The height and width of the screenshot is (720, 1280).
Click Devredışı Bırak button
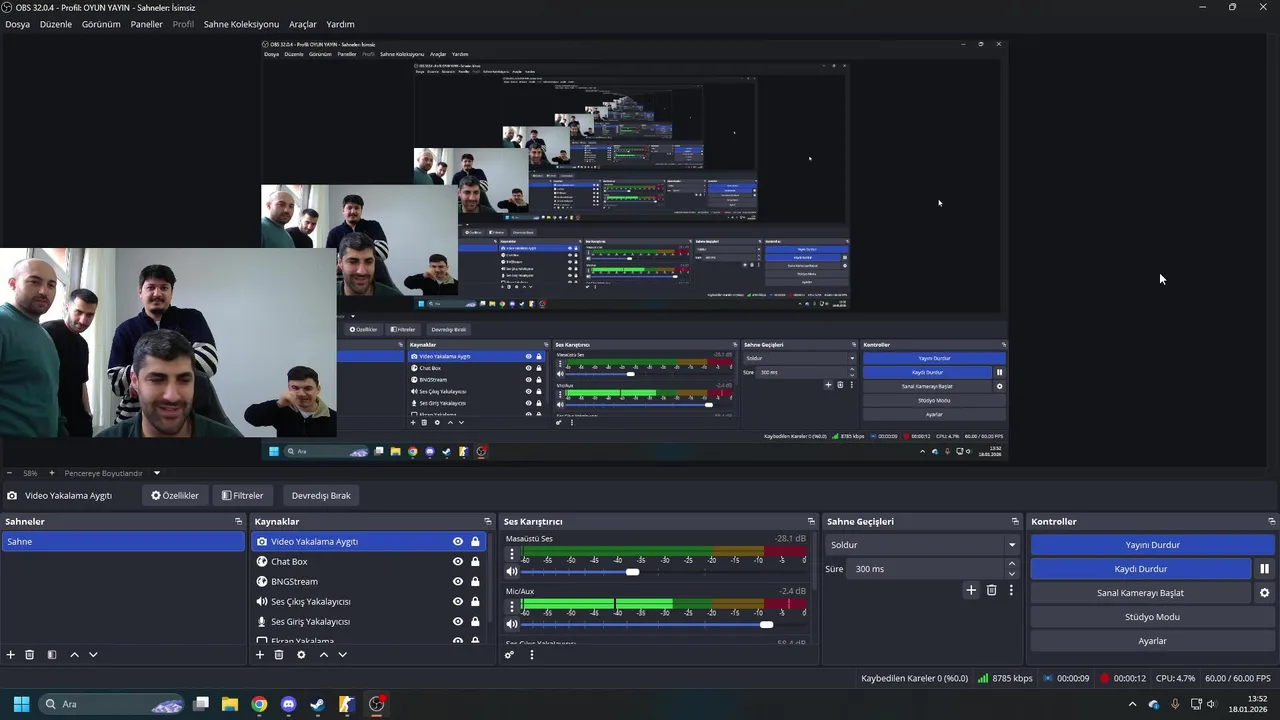coord(321,496)
